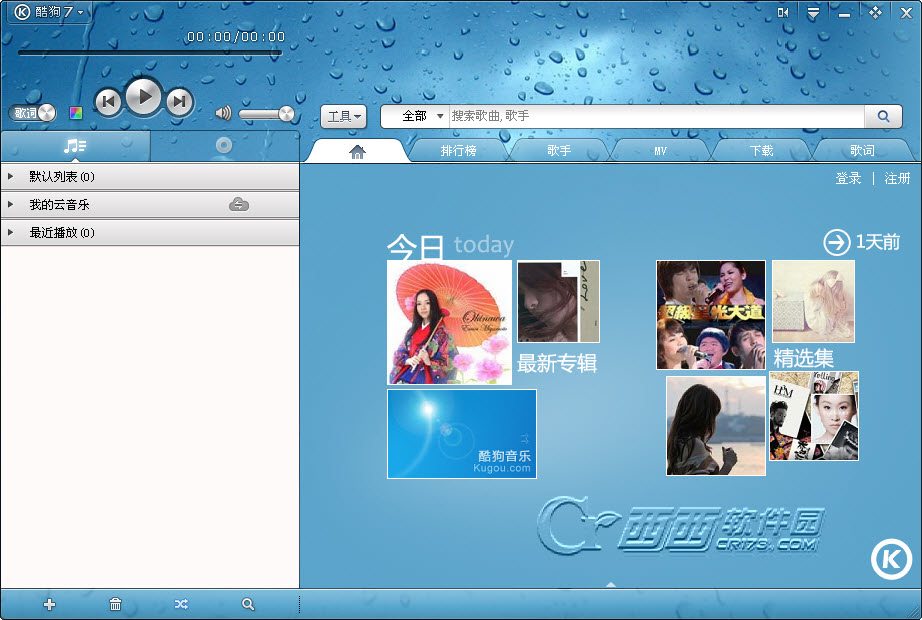Open the 下载 tab
The image size is (922, 620).
[761, 151]
